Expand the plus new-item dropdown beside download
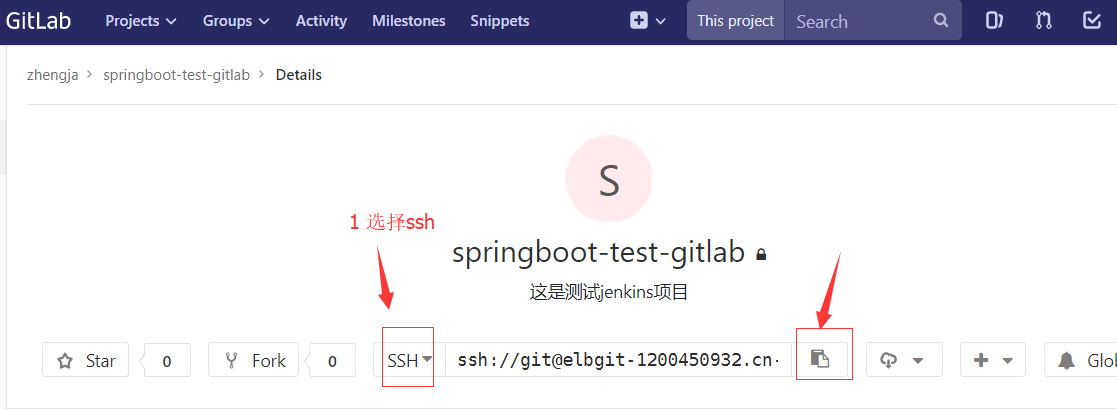This screenshot has height=410, width=1117. (993, 360)
